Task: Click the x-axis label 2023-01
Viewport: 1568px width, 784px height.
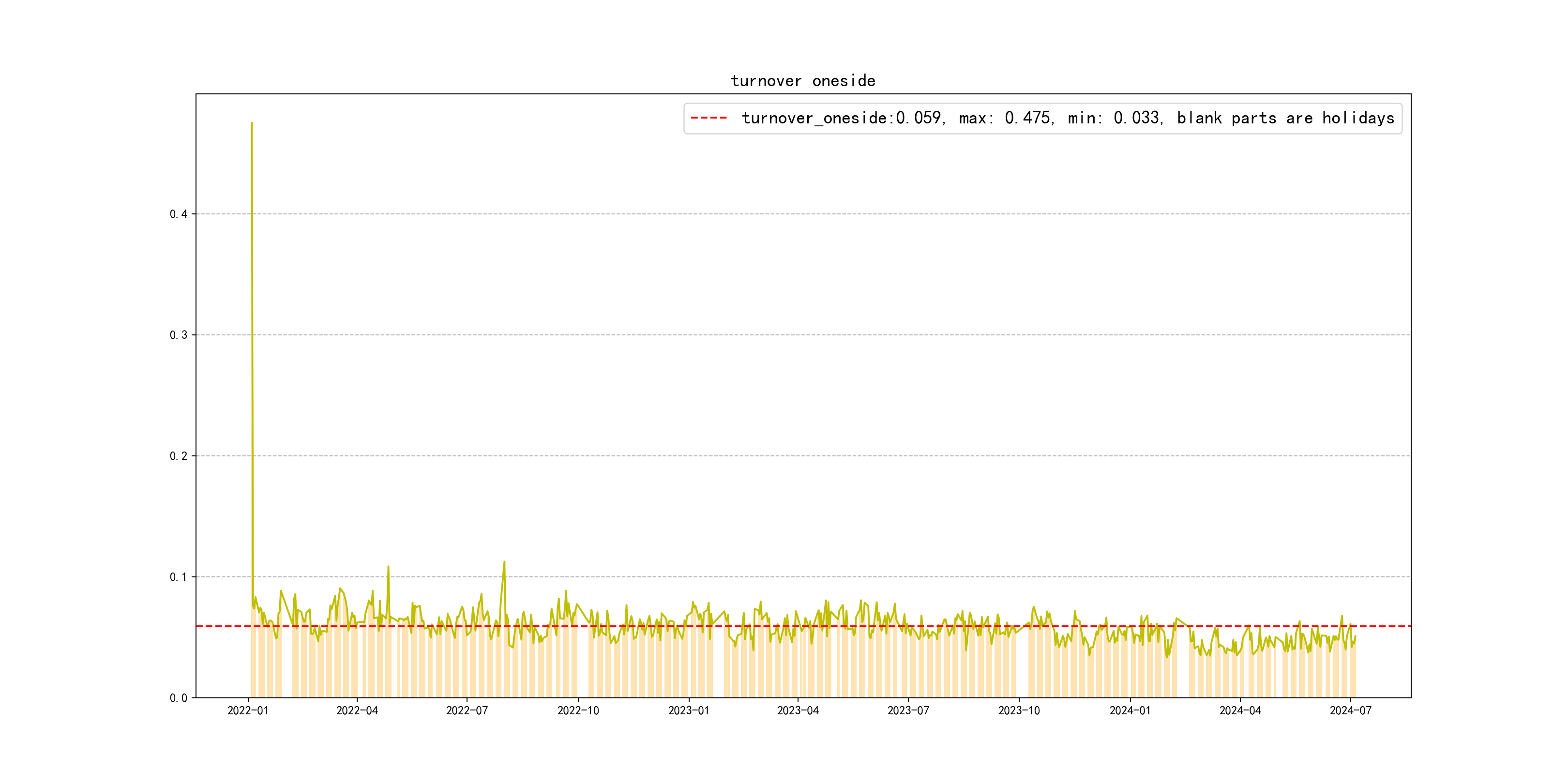Action: pos(689,710)
